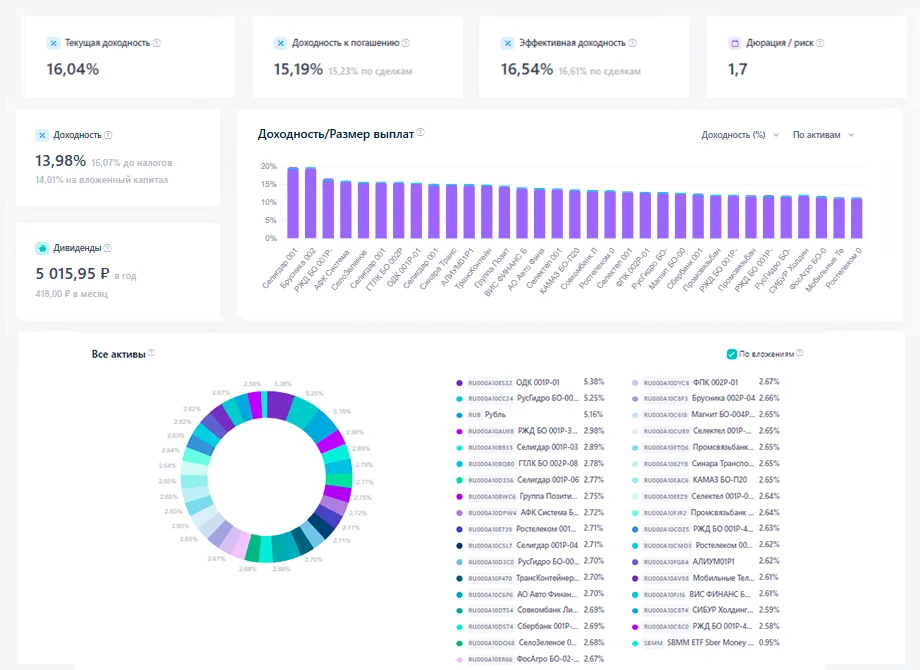The image size is (920, 670).
Task: Click help icon beside Доходность к погашению
Action: (406, 43)
